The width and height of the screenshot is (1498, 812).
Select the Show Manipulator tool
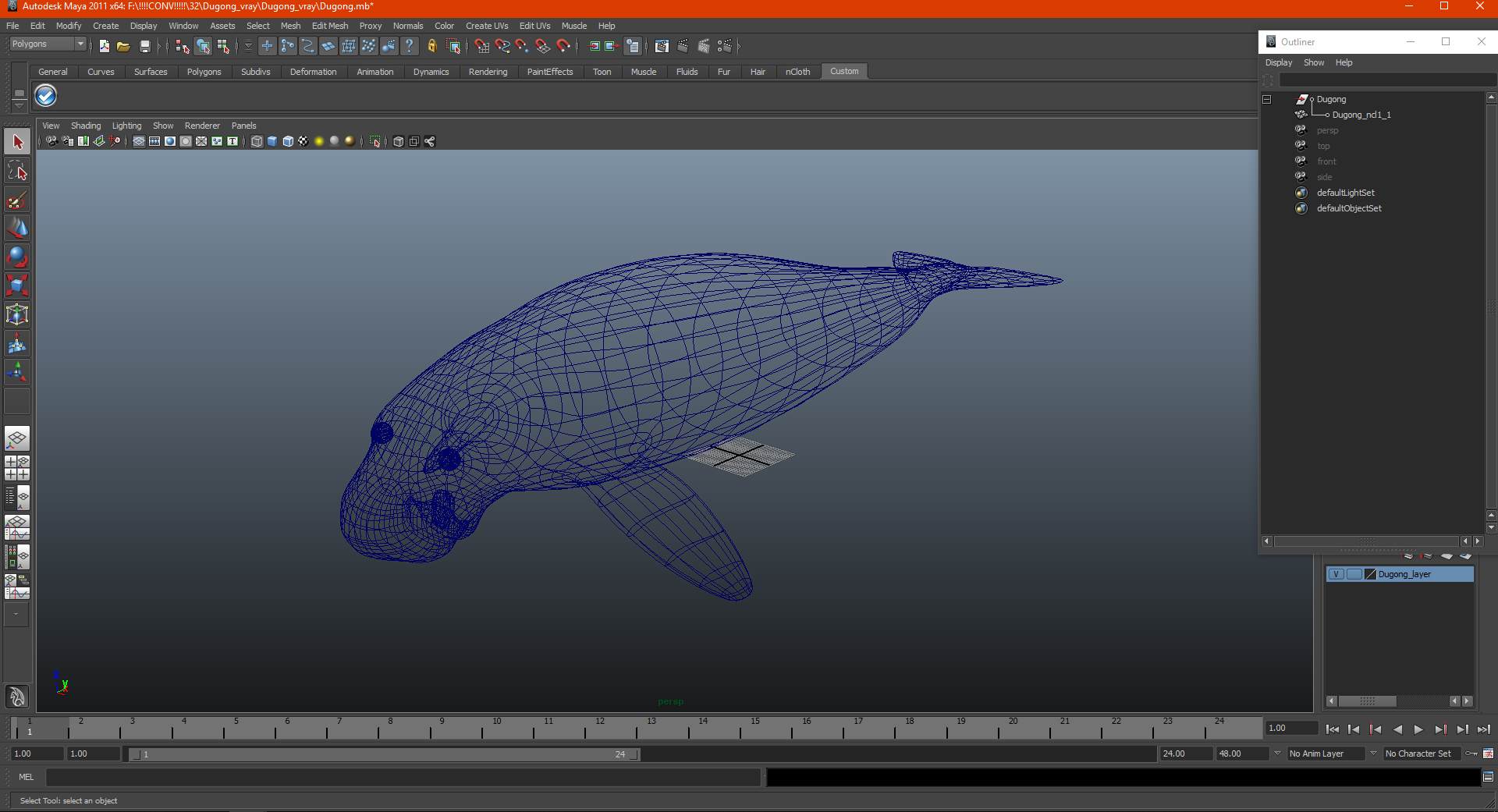pos(17,371)
